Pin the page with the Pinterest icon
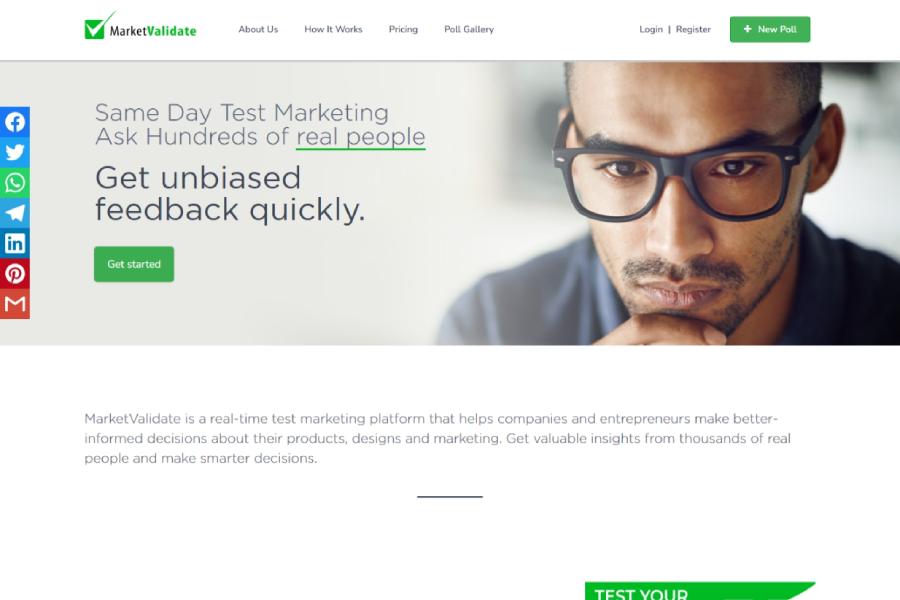The width and height of the screenshot is (900, 600). point(15,274)
